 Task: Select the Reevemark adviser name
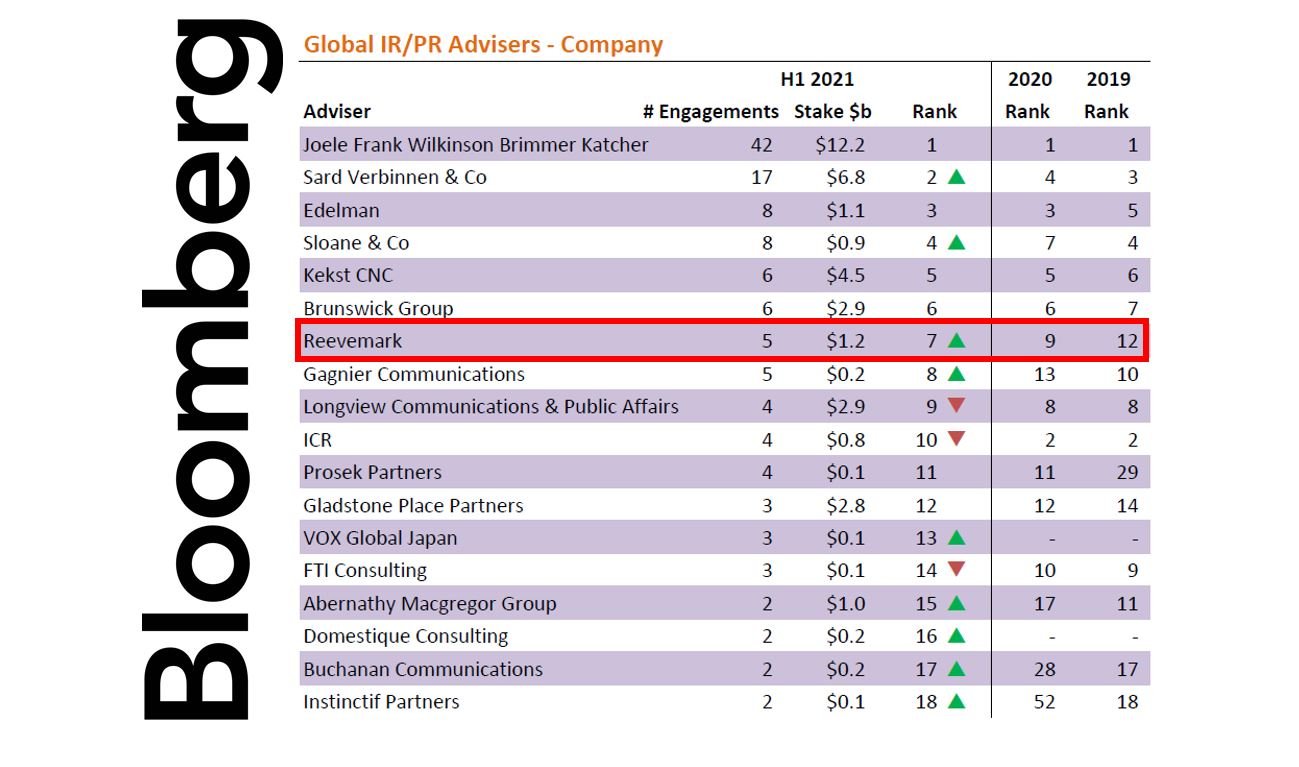click(353, 341)
